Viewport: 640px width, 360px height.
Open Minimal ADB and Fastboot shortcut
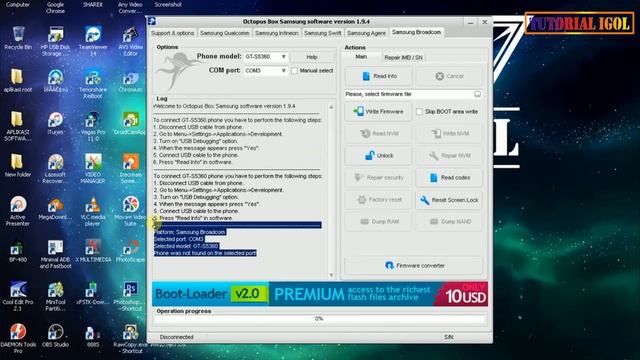[56, 253]
